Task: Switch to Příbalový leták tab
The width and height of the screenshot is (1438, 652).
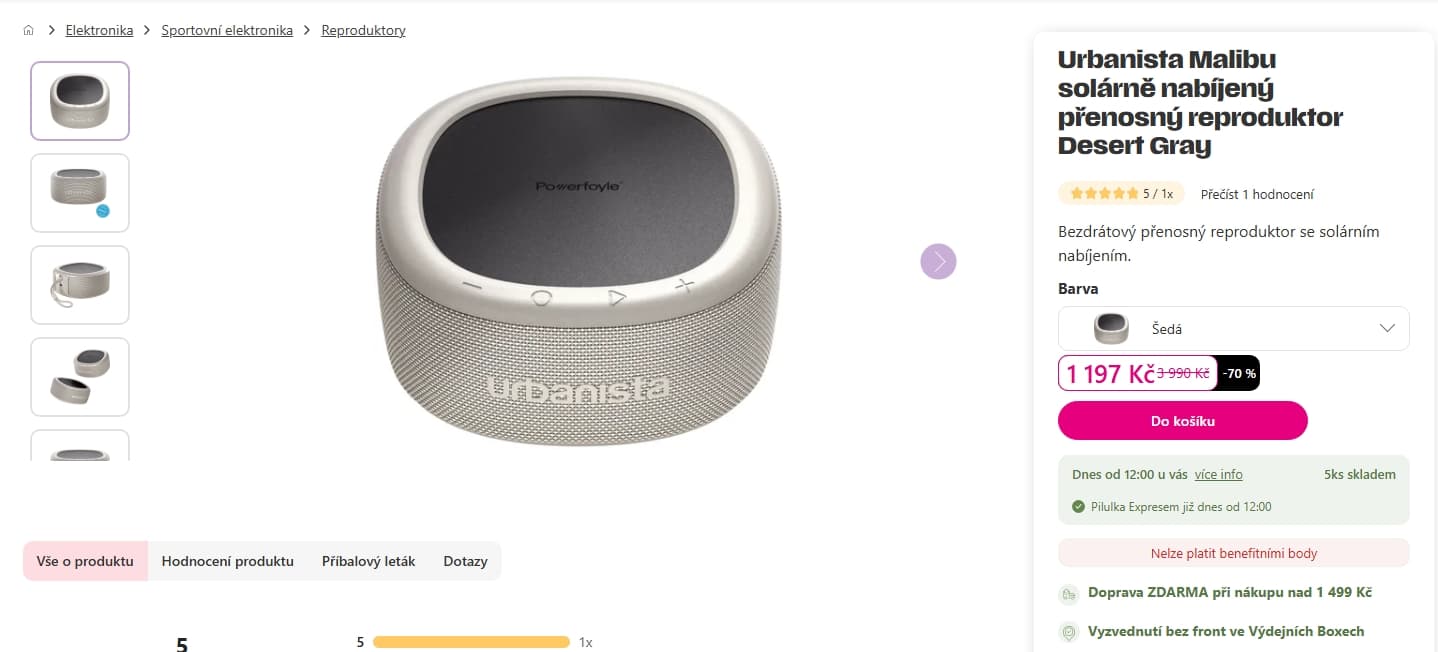Action: (368, 561)
